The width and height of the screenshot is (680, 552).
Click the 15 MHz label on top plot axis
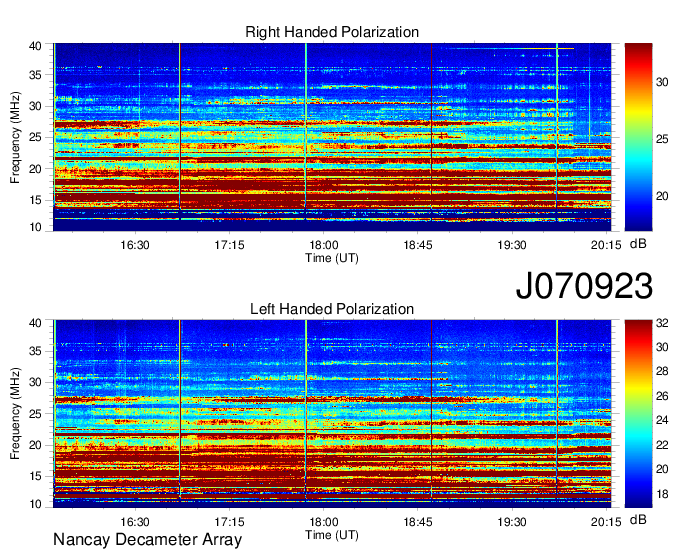tap(35, 200)
